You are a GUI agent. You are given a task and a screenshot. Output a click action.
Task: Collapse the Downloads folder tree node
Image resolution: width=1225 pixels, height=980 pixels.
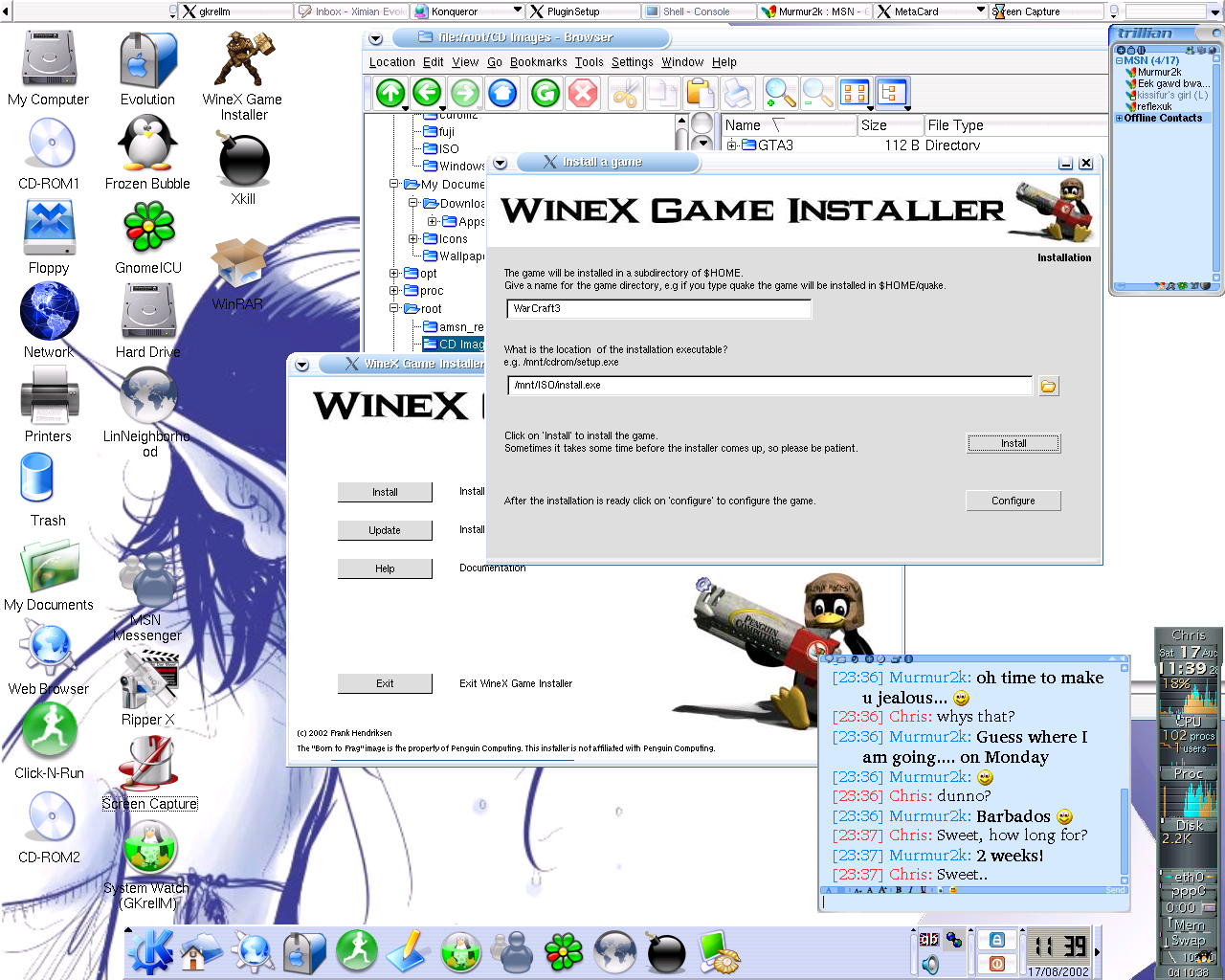coord(413,203)
